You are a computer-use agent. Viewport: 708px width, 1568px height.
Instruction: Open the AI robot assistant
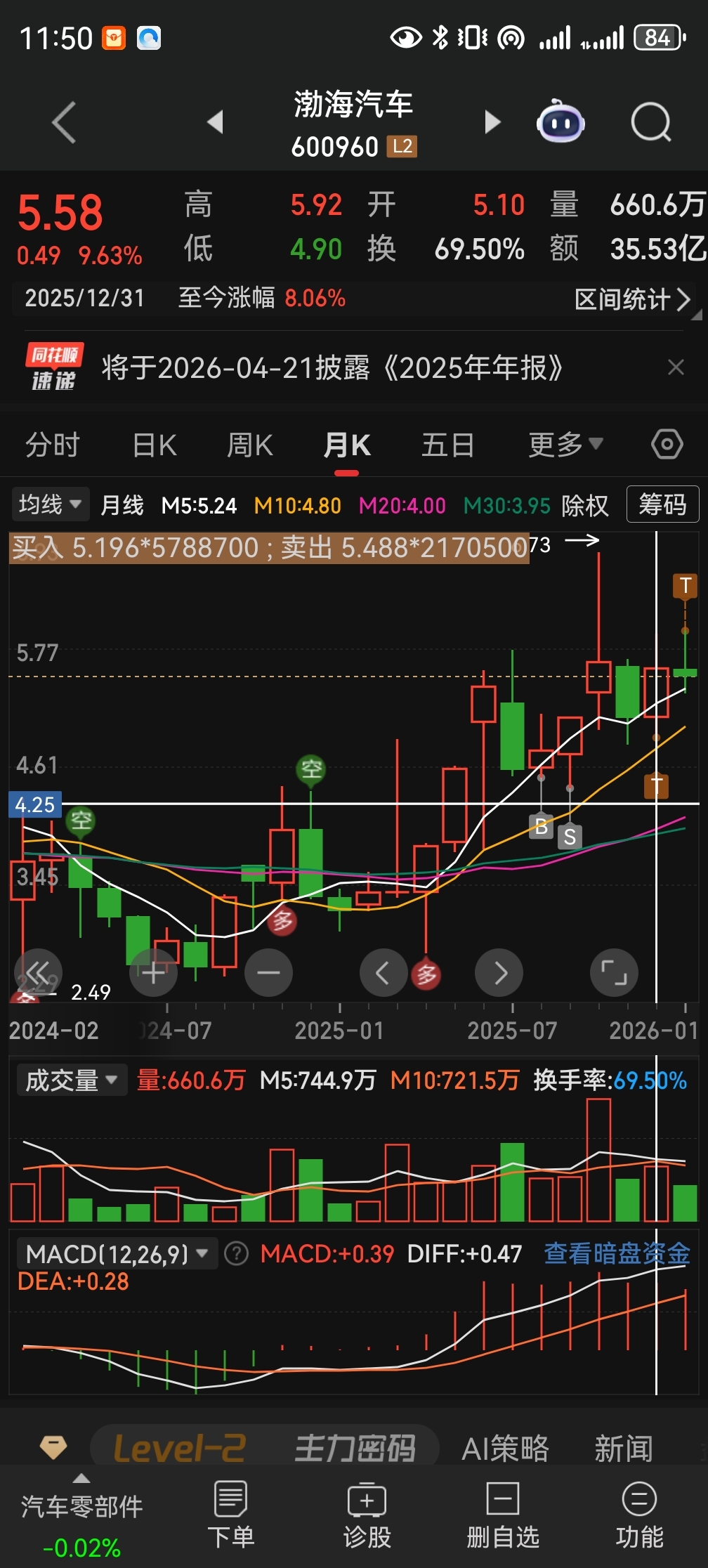click(560, 122)
